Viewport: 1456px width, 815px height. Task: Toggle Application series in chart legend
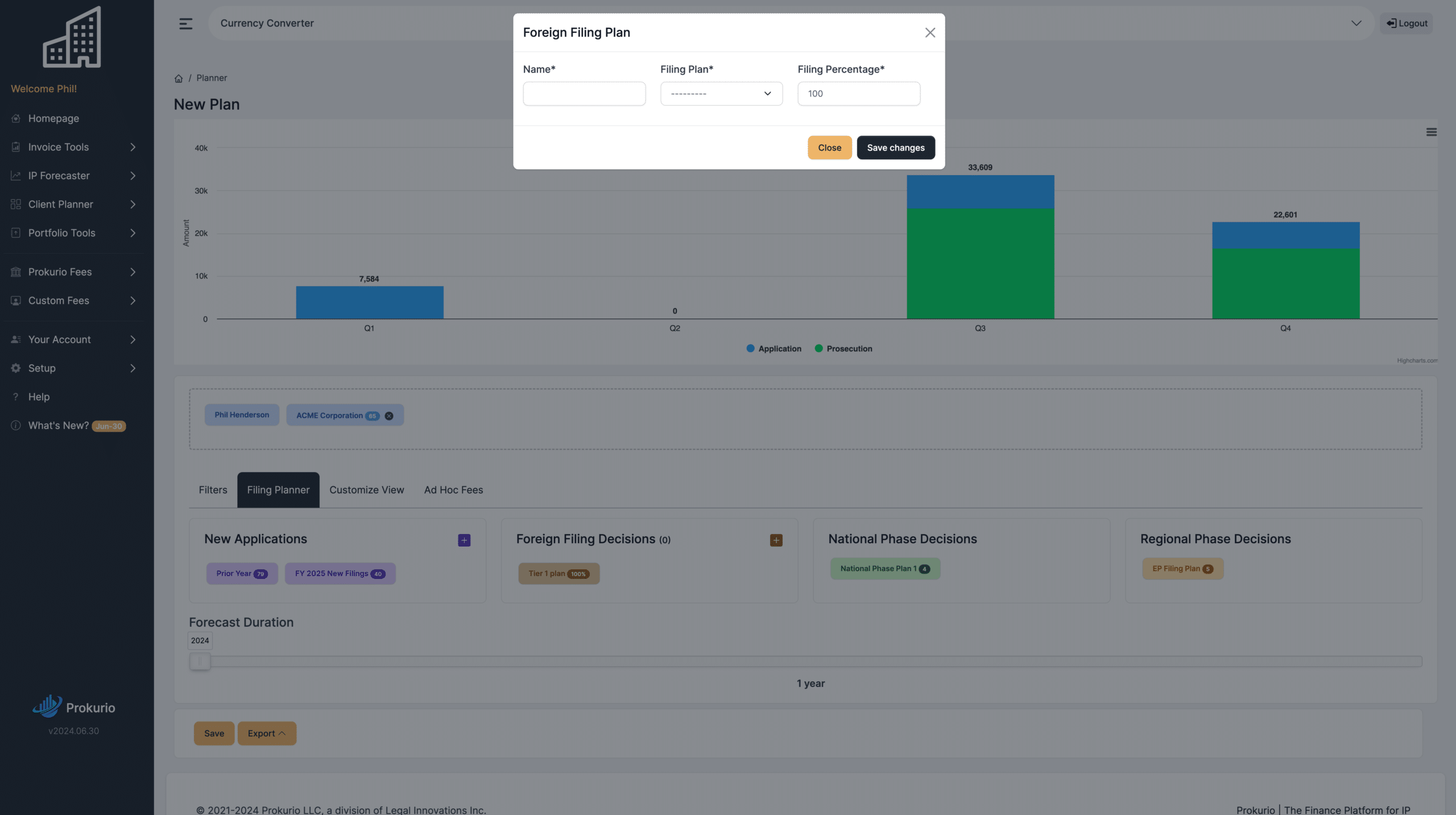click(x=773, y=349)
